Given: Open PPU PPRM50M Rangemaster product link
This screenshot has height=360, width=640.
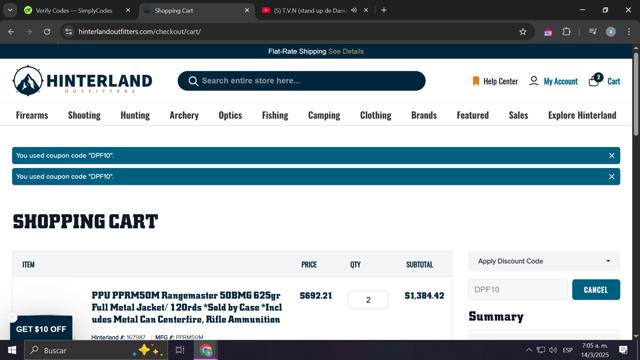Looking at the screenshot, I should (x=187, y=307).
